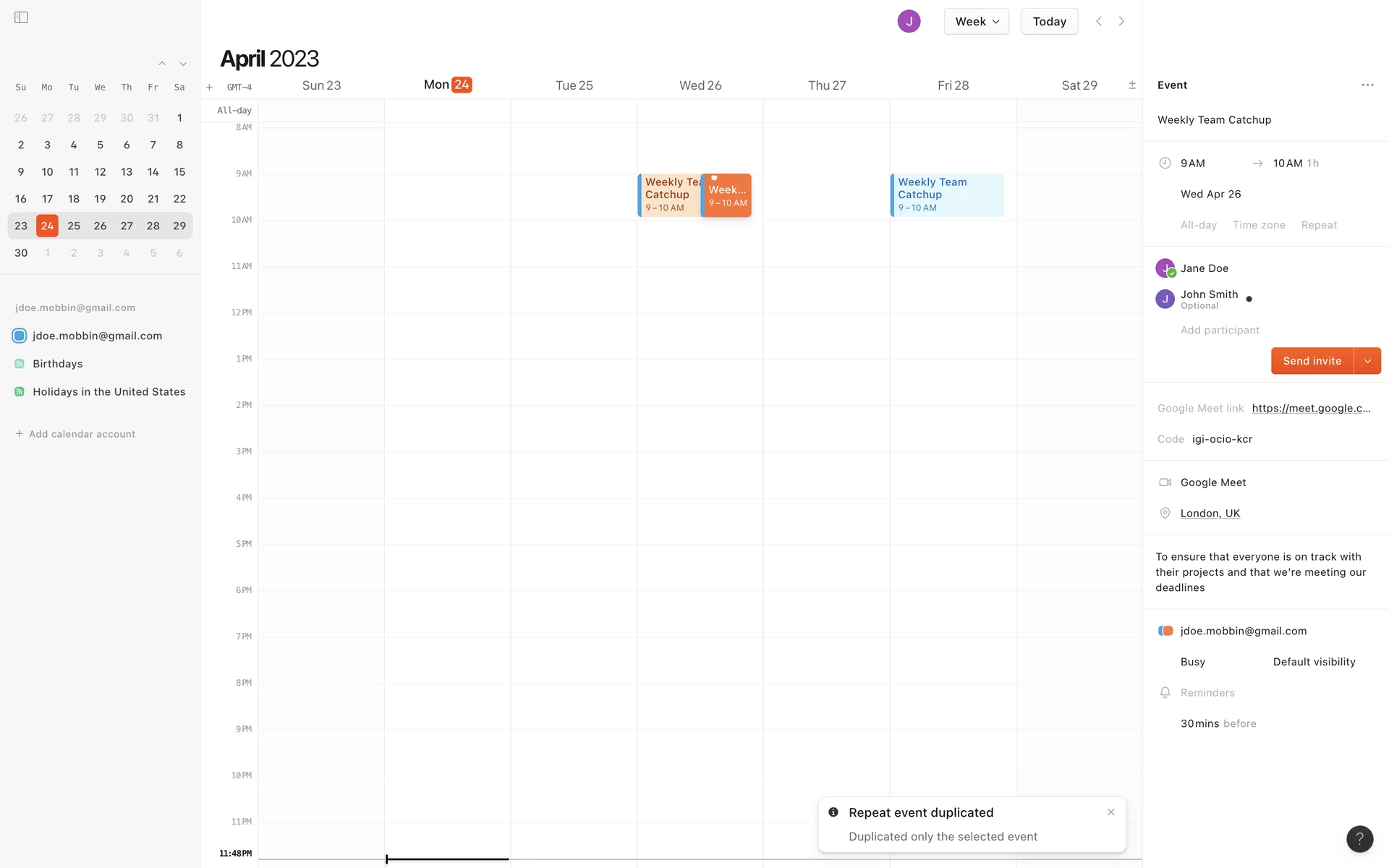Toggle Holidays in the United States calendar
The height and width of the screenshot is (868, 1389).
click(x=20, y=392)
